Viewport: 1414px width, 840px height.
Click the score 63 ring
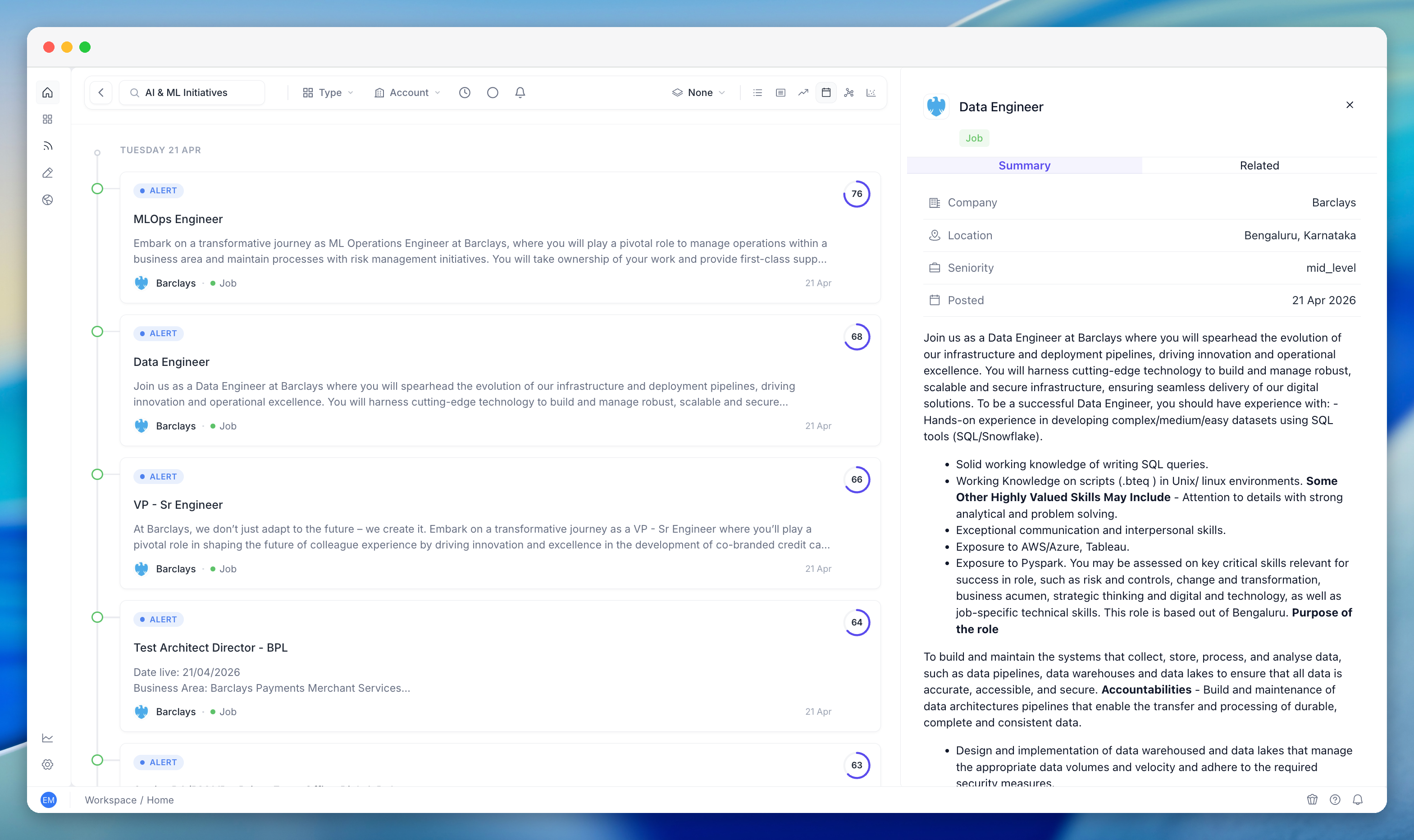(x=857, y=765)
